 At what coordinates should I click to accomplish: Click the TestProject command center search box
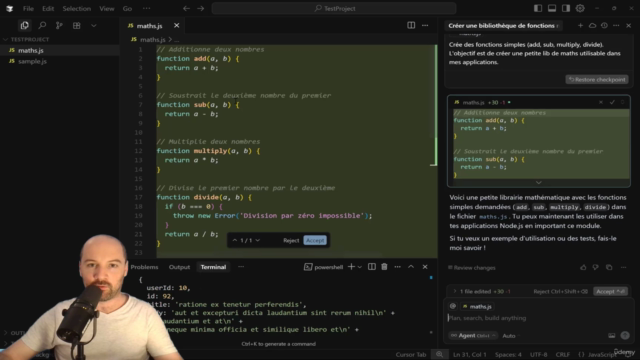tap(334, 8)
